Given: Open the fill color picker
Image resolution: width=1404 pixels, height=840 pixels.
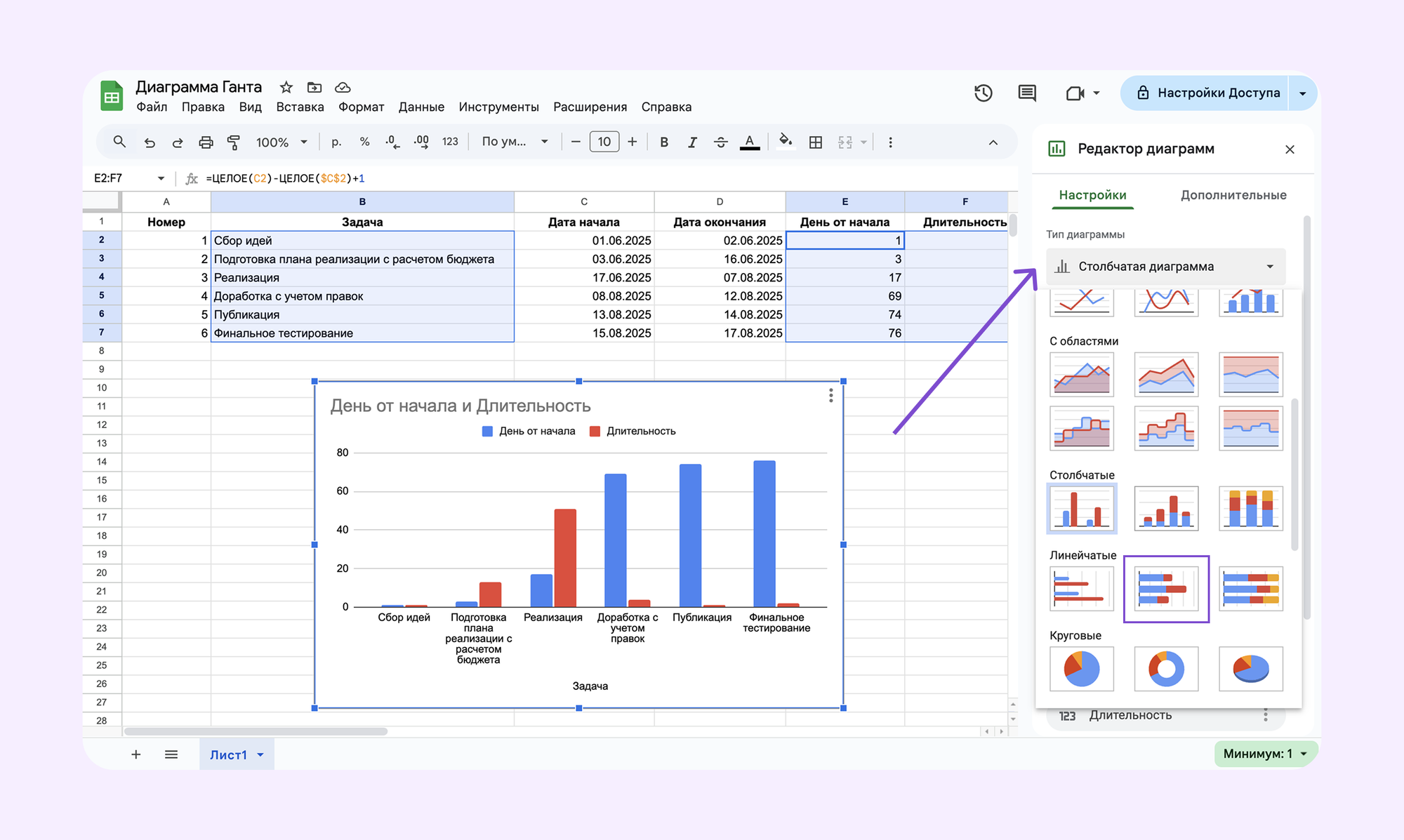Looking at the screenshot, I should coord(786,141).
